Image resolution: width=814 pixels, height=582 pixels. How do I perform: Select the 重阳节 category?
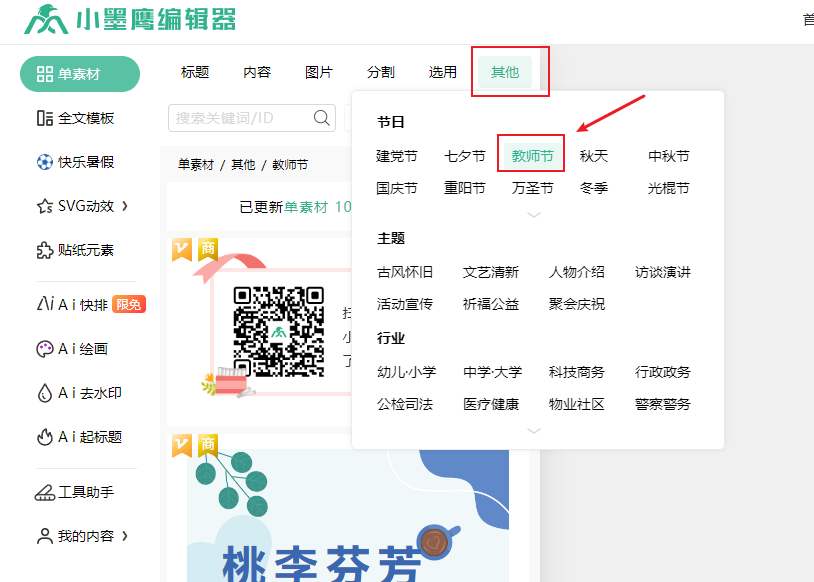tap(465, 188)
